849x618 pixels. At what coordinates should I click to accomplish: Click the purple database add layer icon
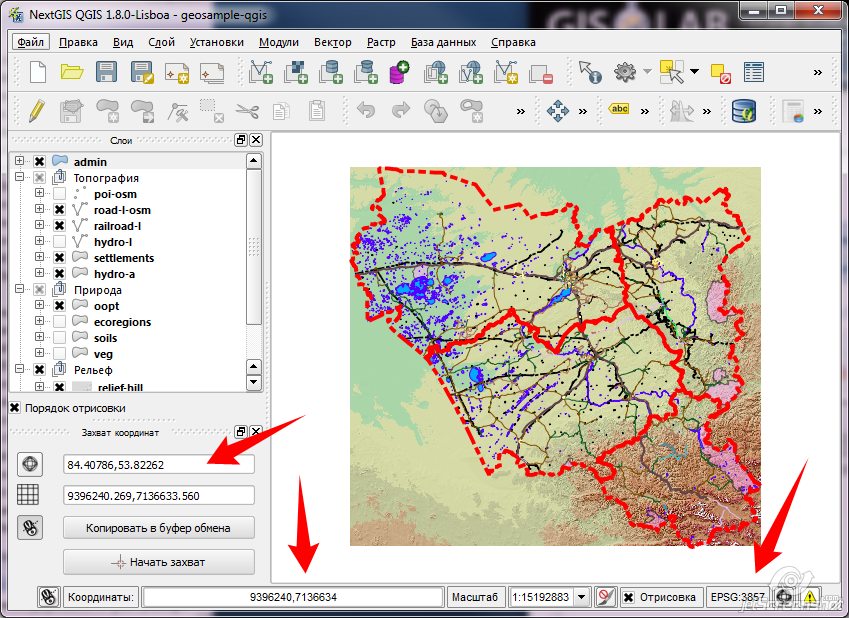click(x=399, y=72)
